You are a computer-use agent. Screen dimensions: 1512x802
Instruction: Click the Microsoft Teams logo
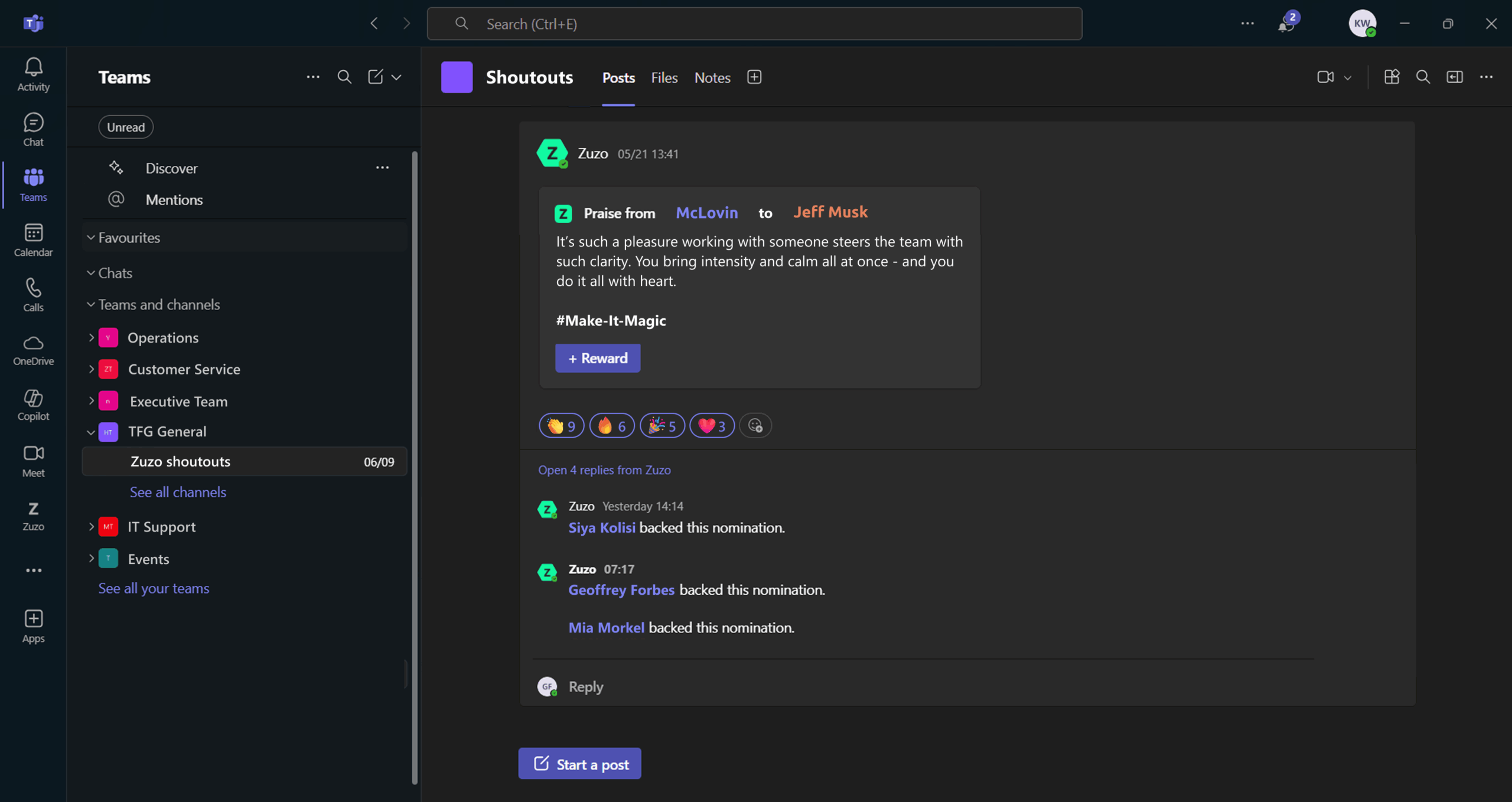33,23
